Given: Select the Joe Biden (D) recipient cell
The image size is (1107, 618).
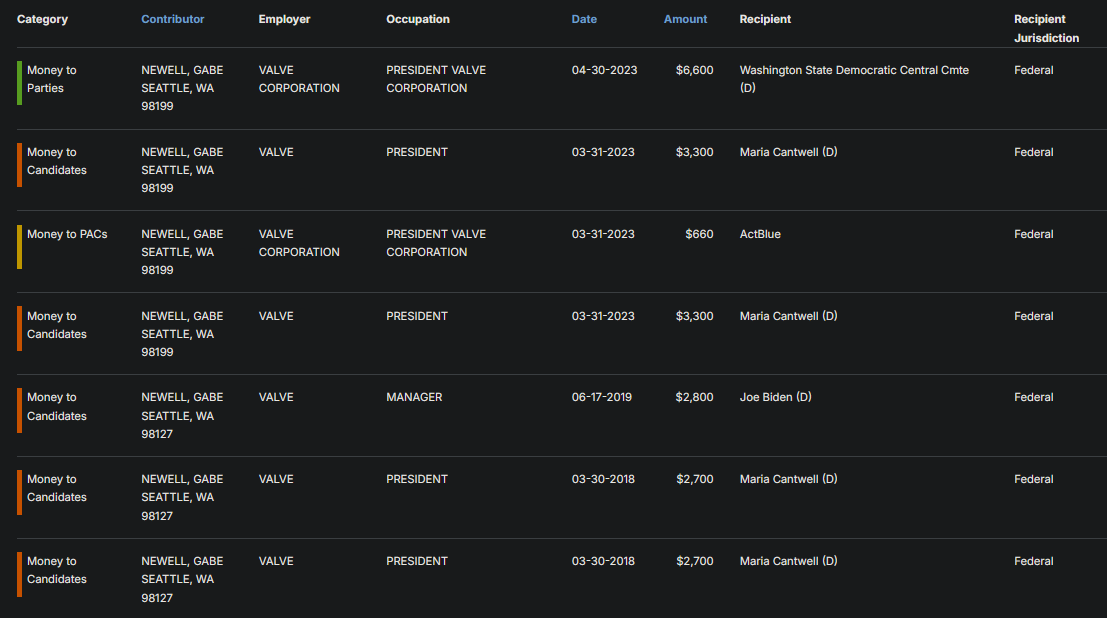Looking at the screenshot, I should [x=775, y=397].
